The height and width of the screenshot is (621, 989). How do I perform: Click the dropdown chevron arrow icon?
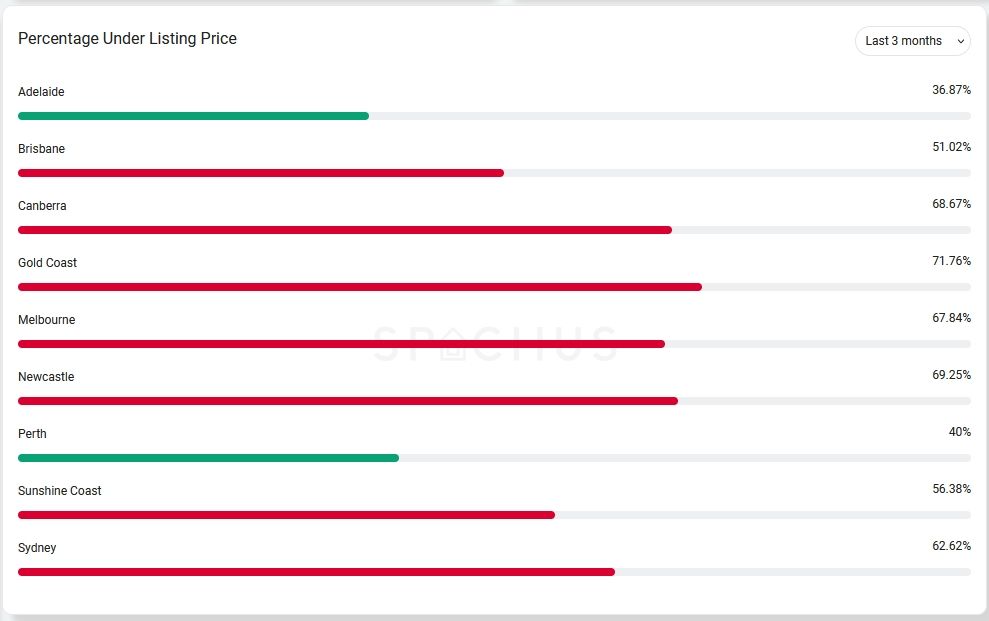(x=961, y=41)
